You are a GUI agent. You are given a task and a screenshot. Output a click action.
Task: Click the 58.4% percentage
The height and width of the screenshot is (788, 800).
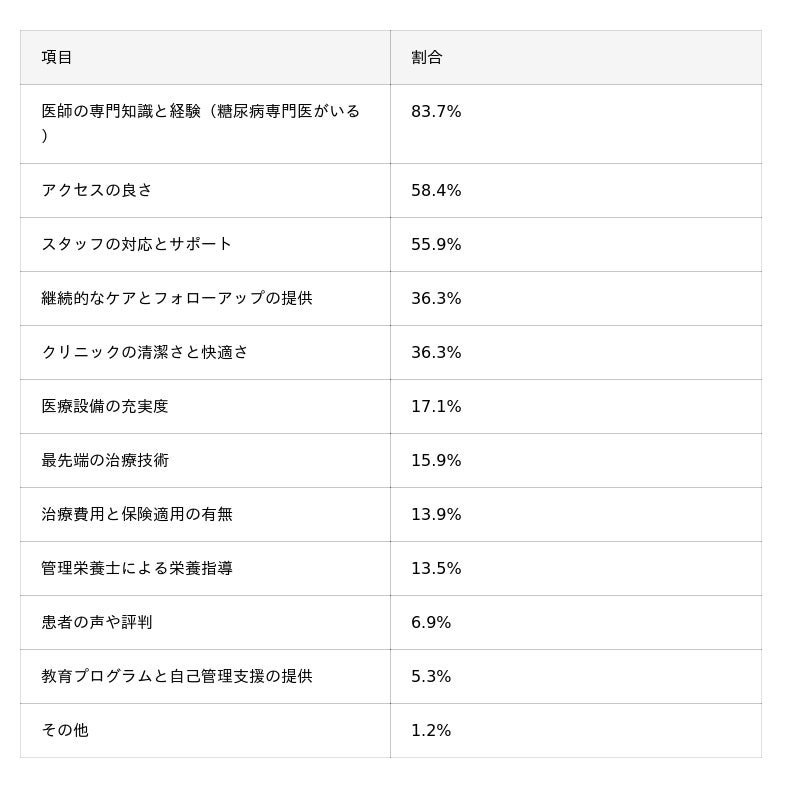click(x=436, y=191)
